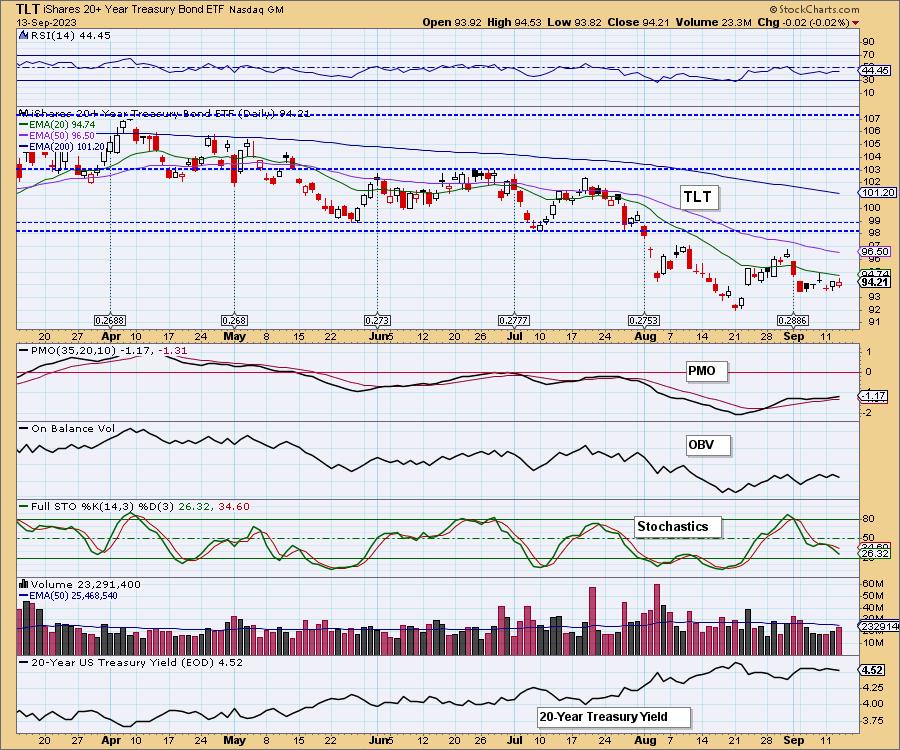Screen dimensions: 900x750
Task: Click the 26.32 stochastics value tag
Action: pyautogui.click(x=875, y=554)
